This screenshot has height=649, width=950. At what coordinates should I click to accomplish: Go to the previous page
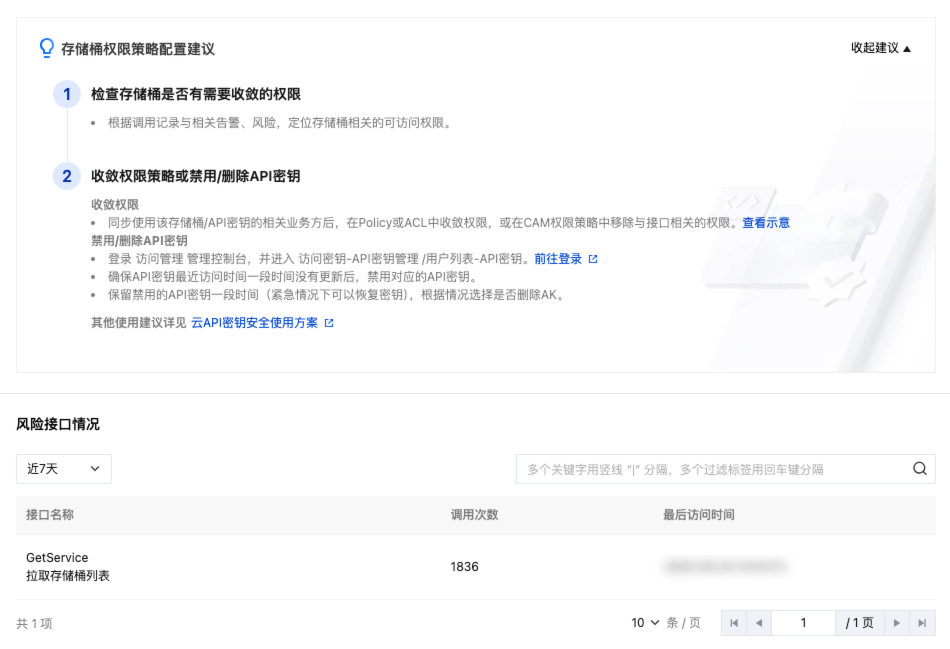click(x=759, y=623)
